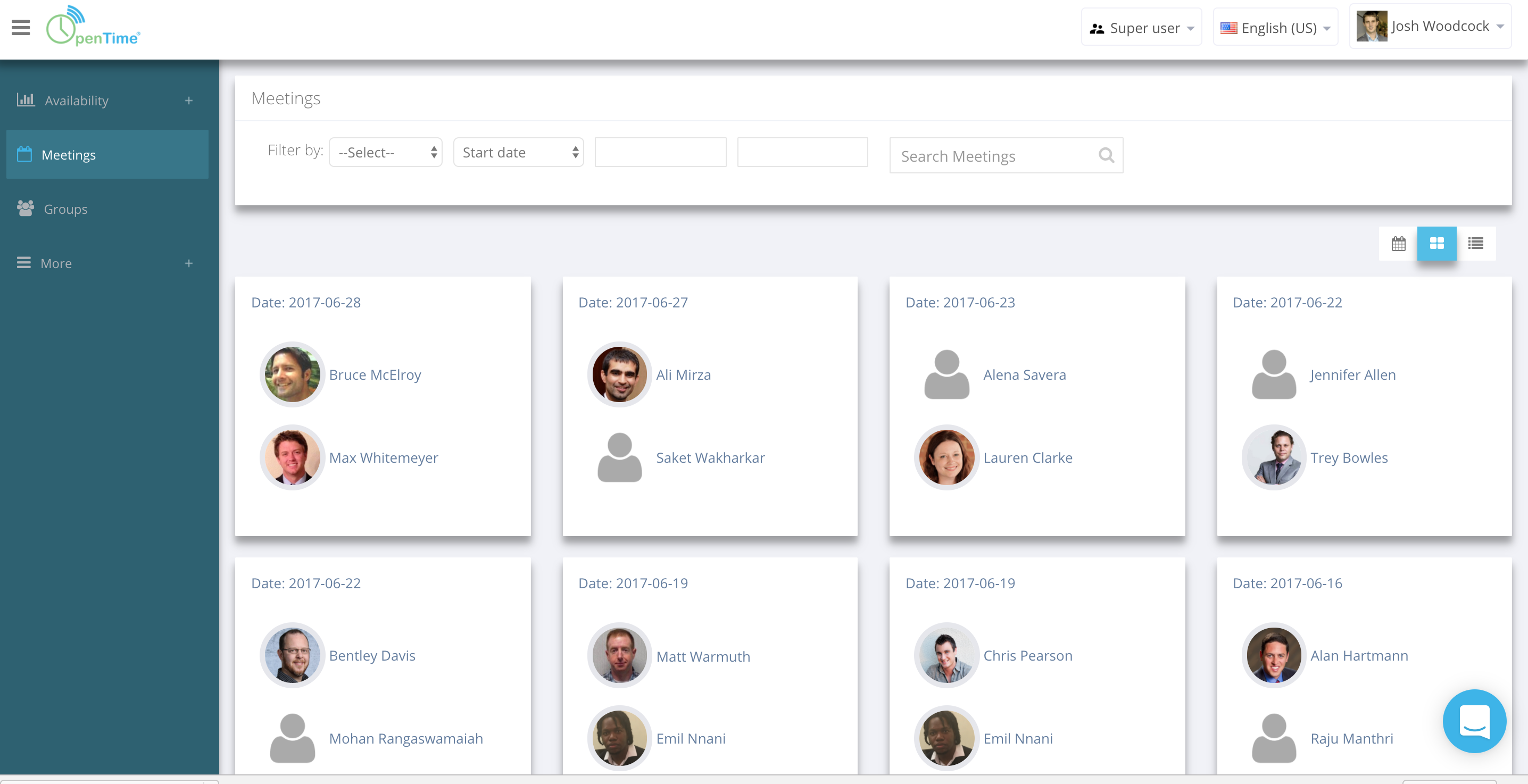Screen dimensions: 1528x784
Task: Open the Availability sidebar item
Action: pos(77,101)
